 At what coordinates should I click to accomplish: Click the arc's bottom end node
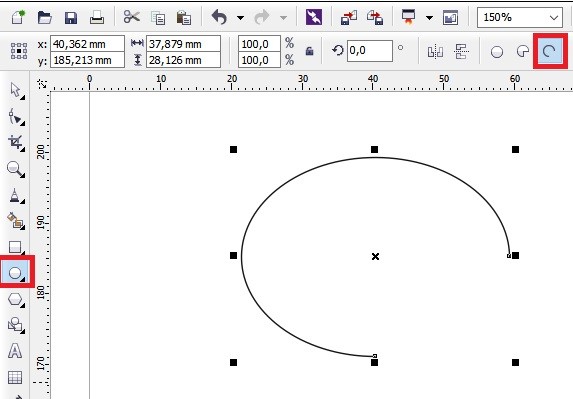(375, 356)
